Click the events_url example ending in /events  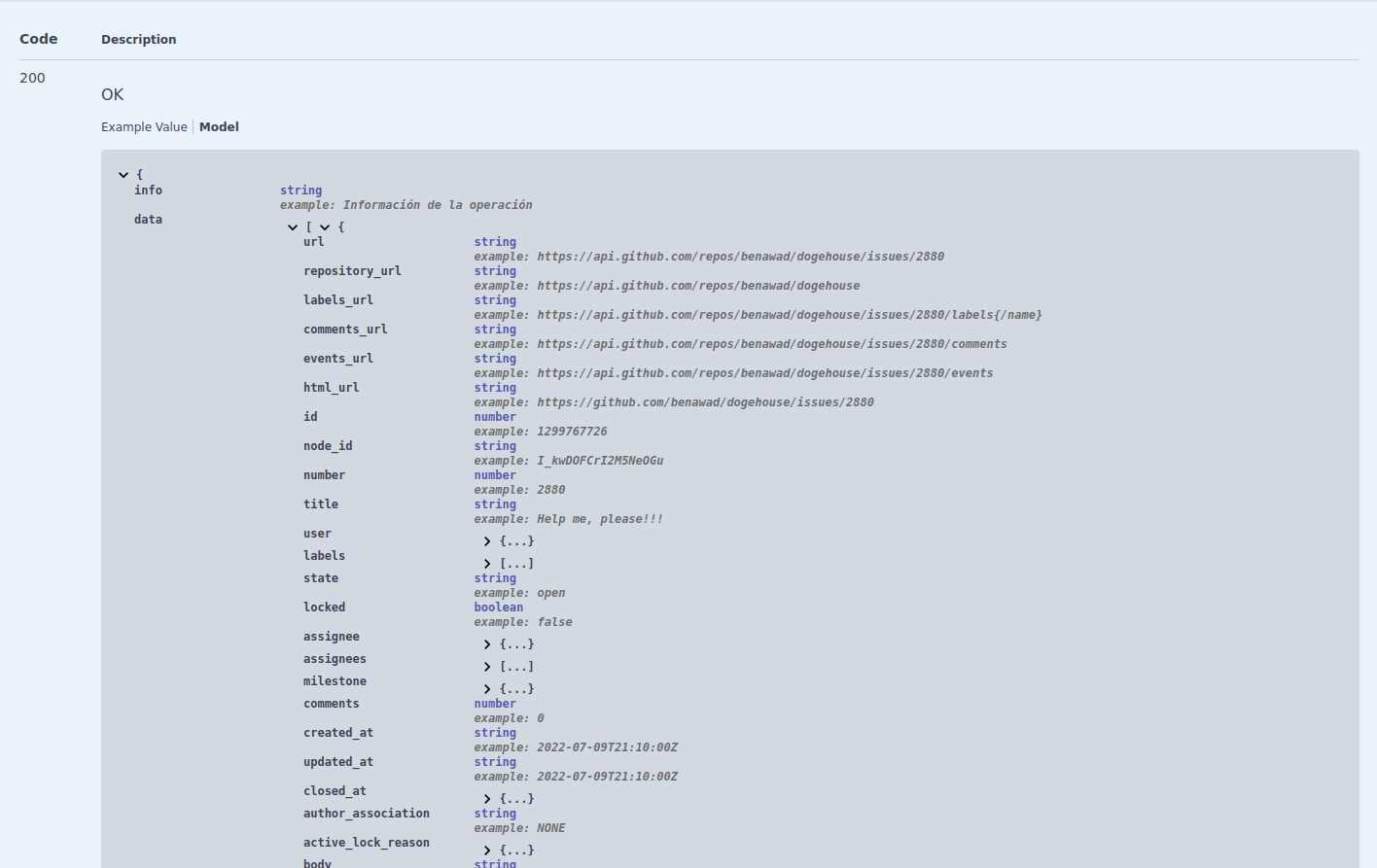click(x=765, y=373)
